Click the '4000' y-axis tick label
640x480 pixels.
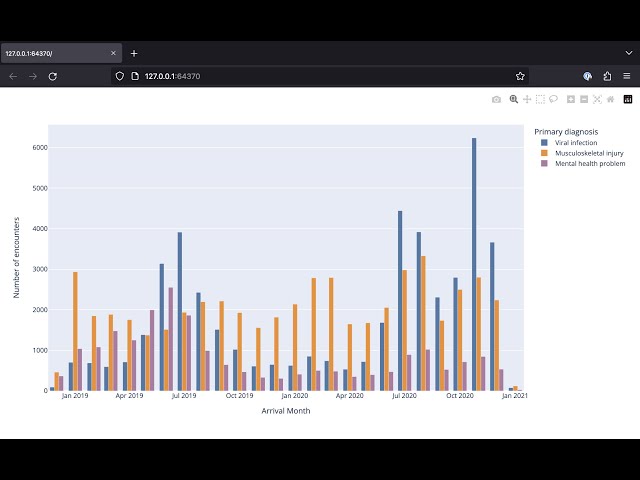(40, 229)
